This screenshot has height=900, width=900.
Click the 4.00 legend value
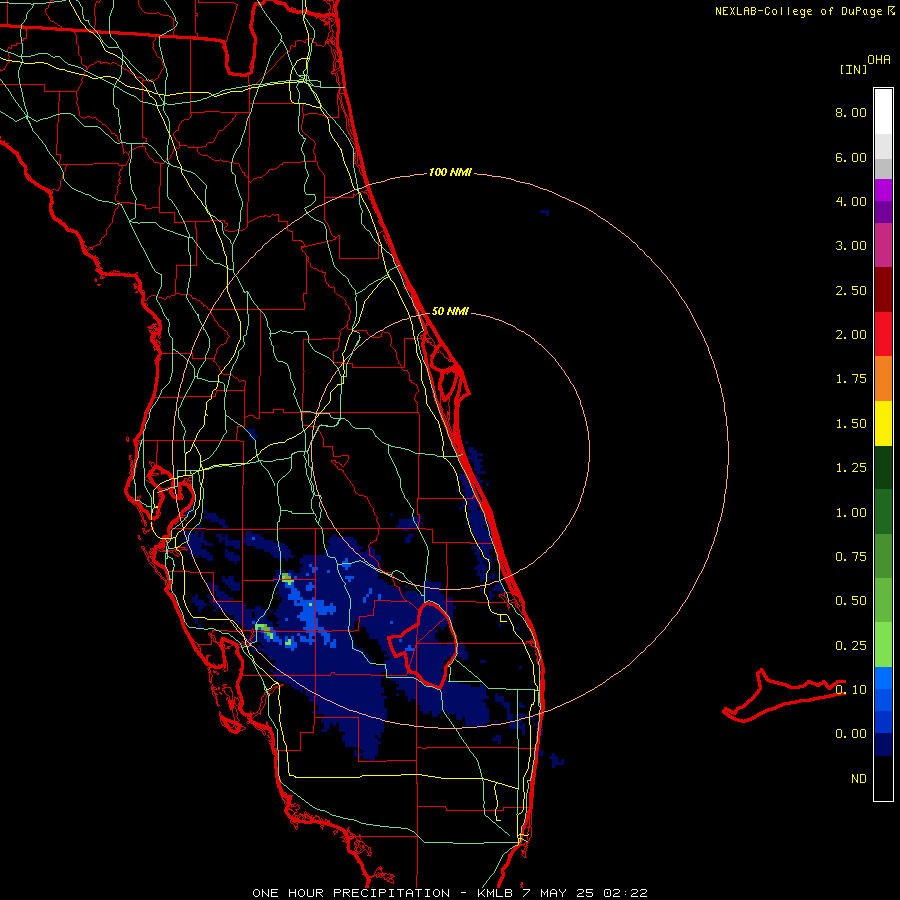click(x=851, y=201)
